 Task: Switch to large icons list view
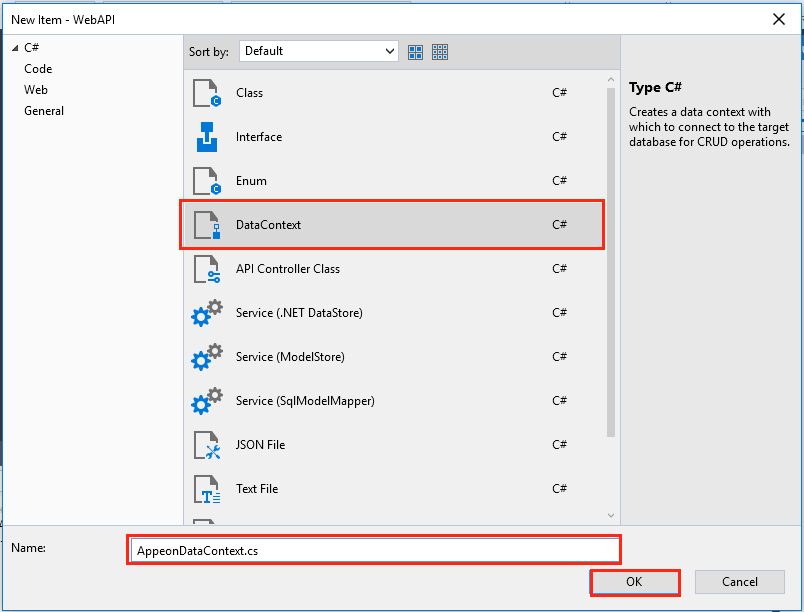[416, 52]
